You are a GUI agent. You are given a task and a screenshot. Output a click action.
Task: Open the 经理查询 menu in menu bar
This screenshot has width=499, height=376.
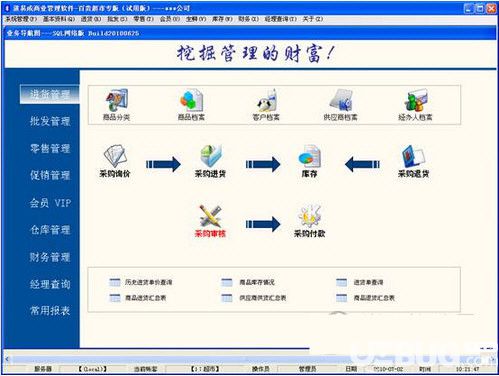[x=281, y=19]
